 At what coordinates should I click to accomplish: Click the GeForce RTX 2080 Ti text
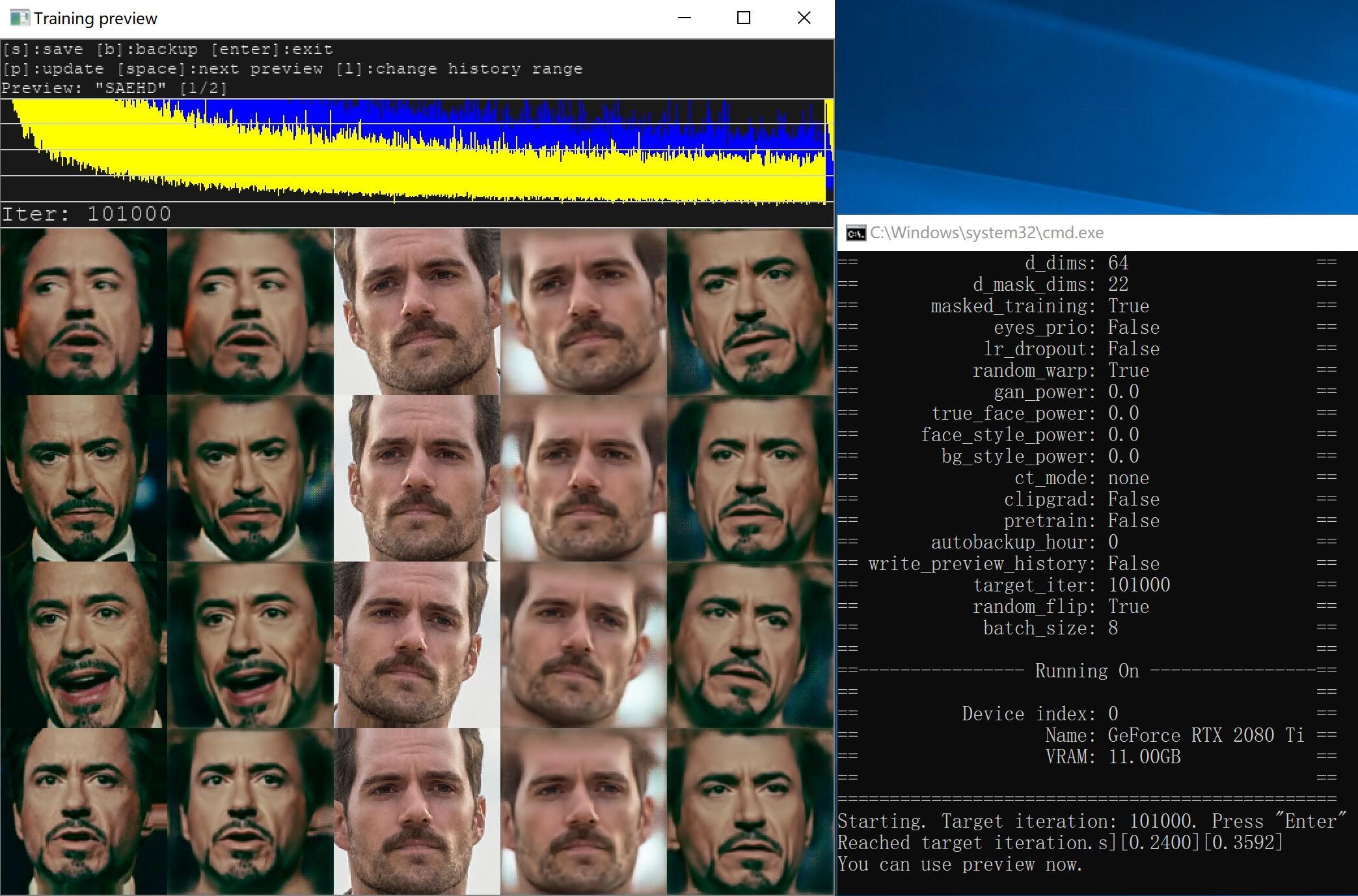click(1206, 735)
